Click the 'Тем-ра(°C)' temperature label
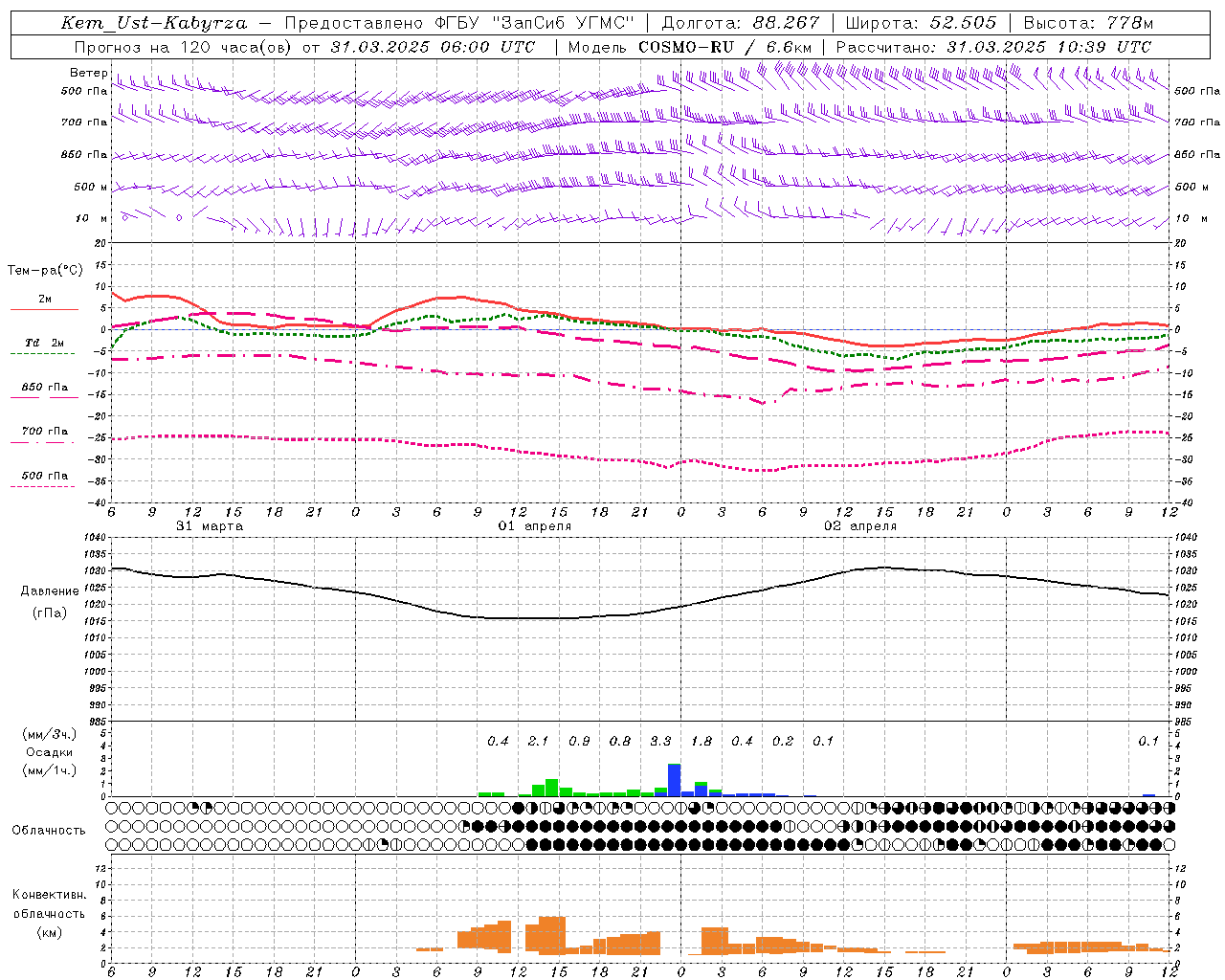The width and height of the screenshot is (1225, 980). (x=45, y=271)
